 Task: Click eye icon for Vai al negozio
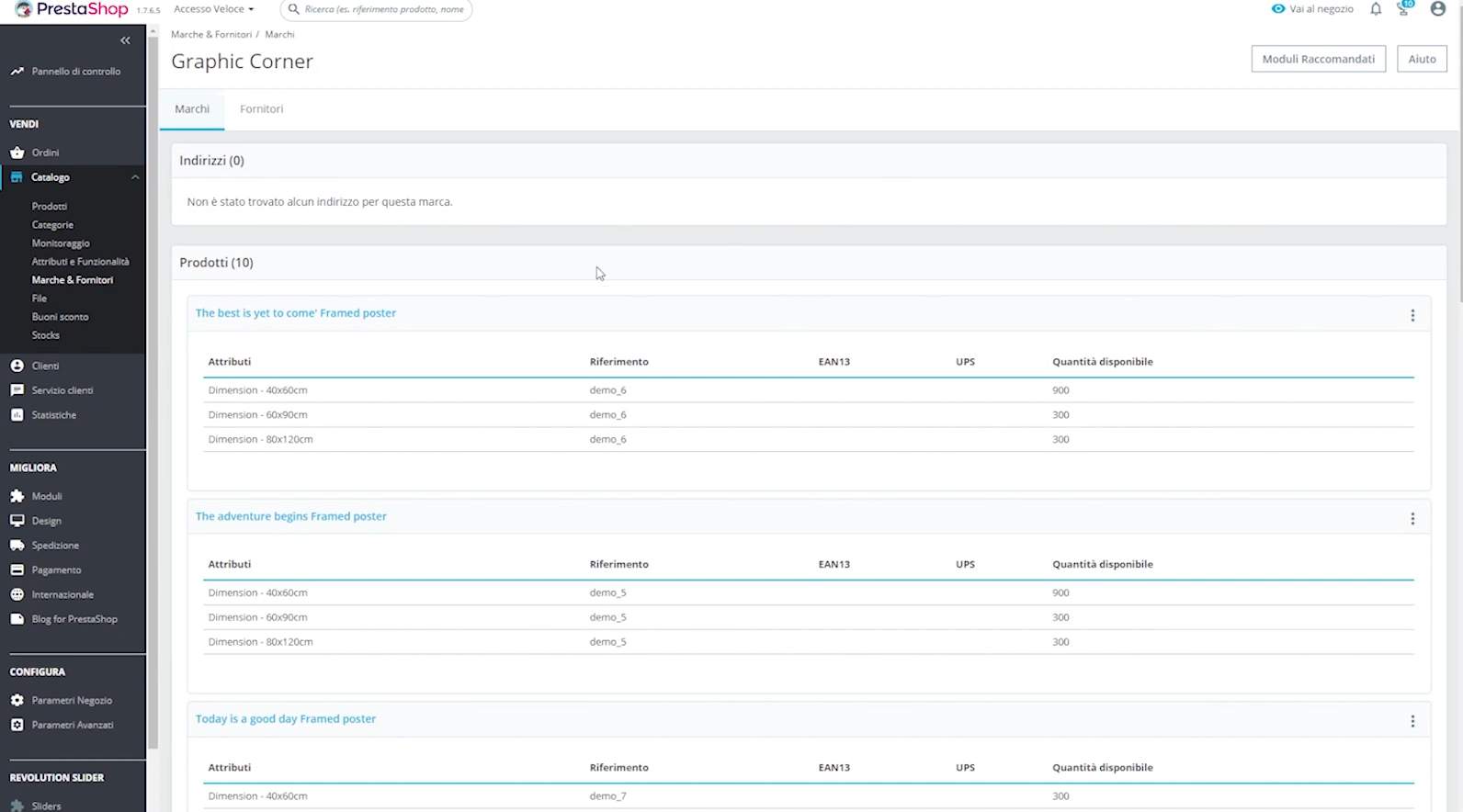[1277, 9]
